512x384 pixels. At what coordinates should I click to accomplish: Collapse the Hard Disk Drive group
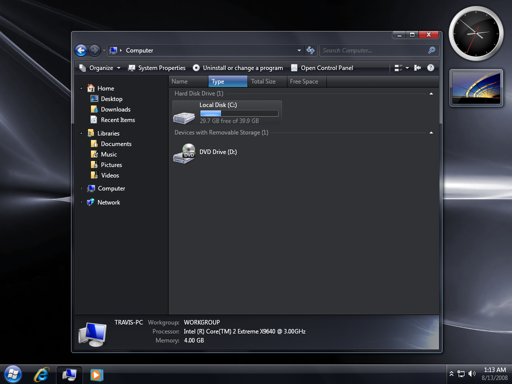click(431, 94)
